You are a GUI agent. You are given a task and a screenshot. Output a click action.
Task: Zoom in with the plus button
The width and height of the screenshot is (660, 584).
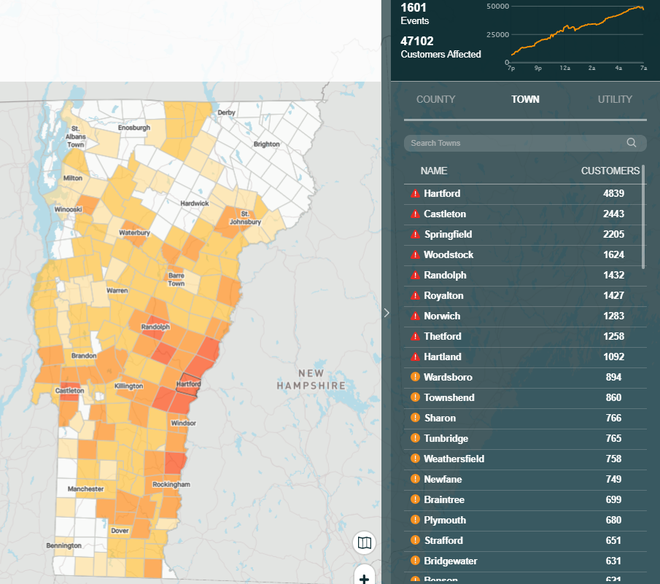click(x=365, y=577)
